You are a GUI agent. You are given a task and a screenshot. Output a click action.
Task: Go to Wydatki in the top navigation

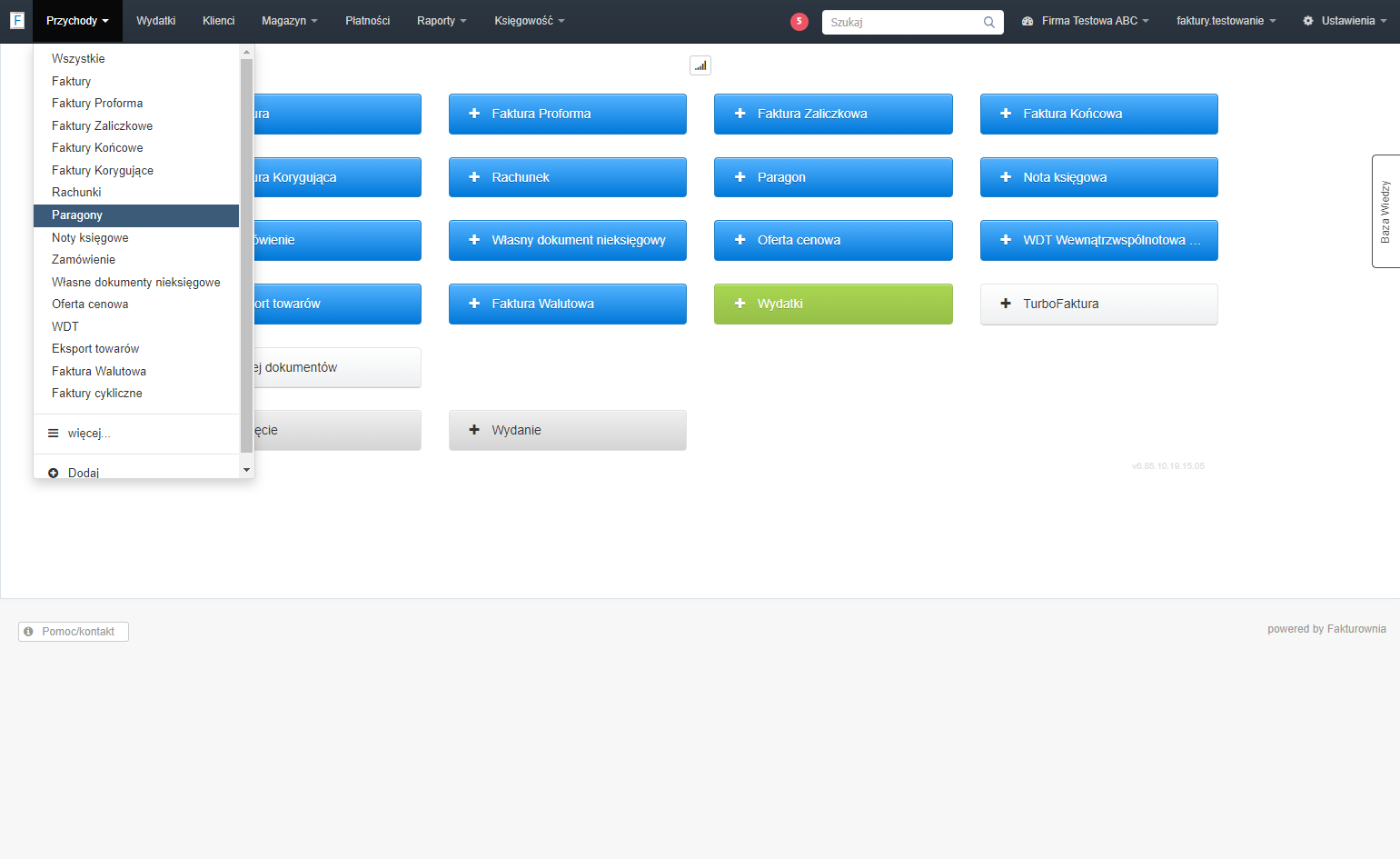(x=156, y=21)
